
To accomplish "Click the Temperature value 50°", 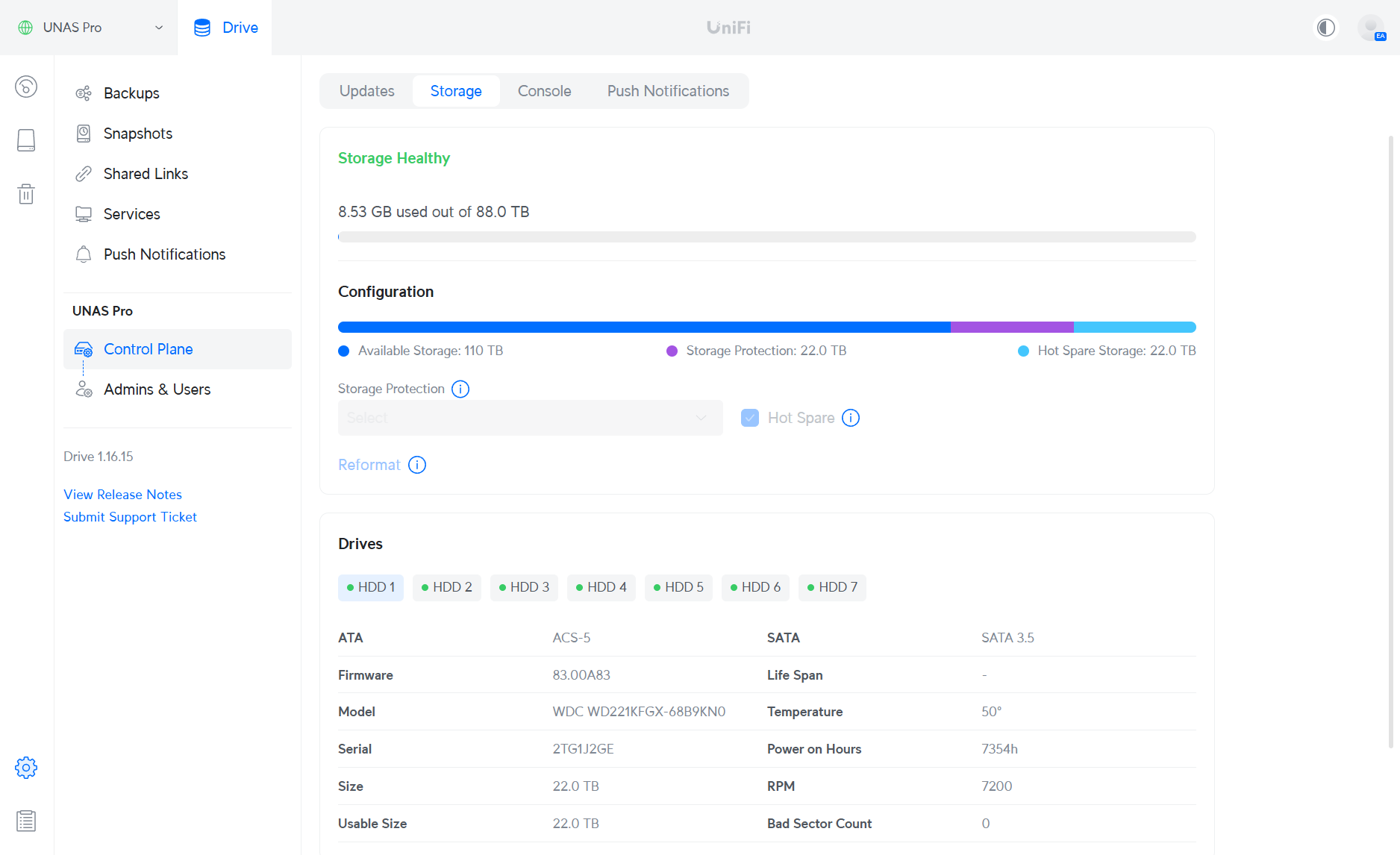I will tap(991, 712).
